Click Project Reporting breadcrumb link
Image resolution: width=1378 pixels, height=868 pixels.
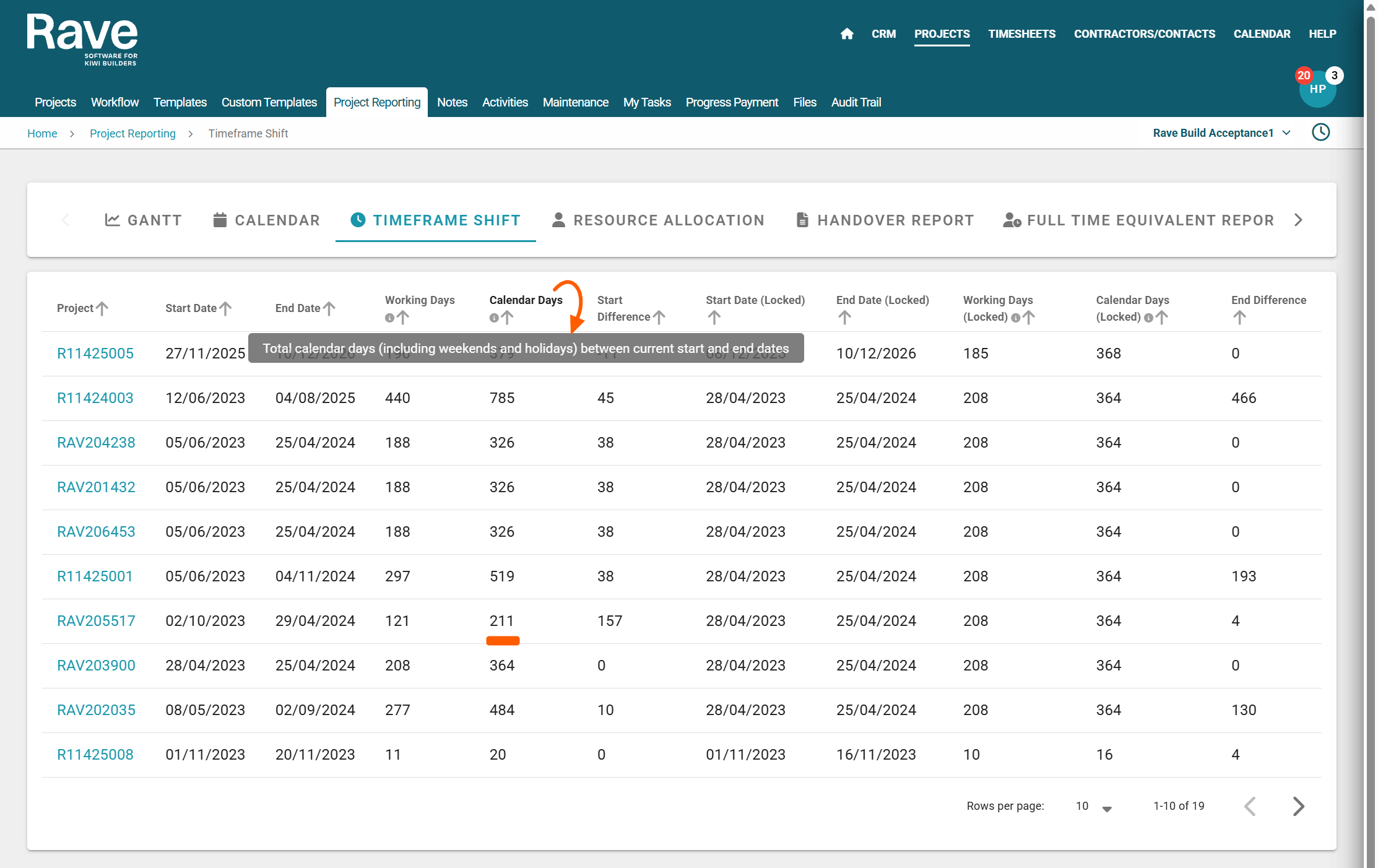pyautogui.click(x=132, y=134)
